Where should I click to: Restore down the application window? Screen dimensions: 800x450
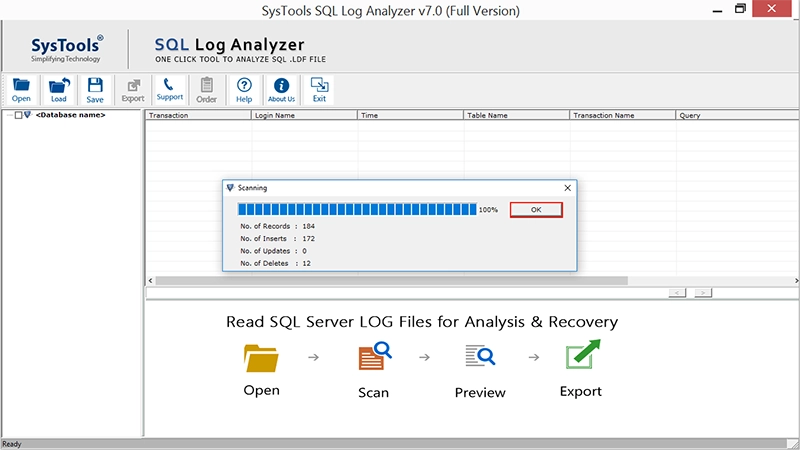[740, 9]
